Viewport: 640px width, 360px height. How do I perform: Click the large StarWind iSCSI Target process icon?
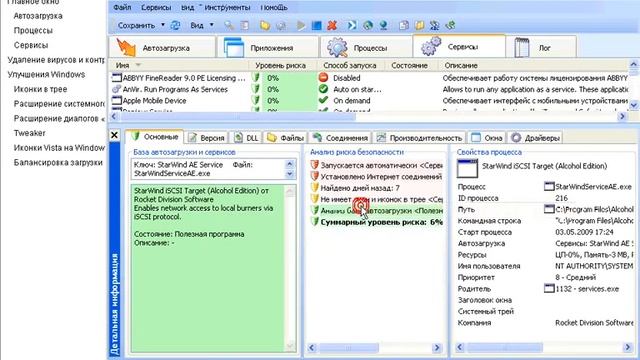[x=467, y=168]
